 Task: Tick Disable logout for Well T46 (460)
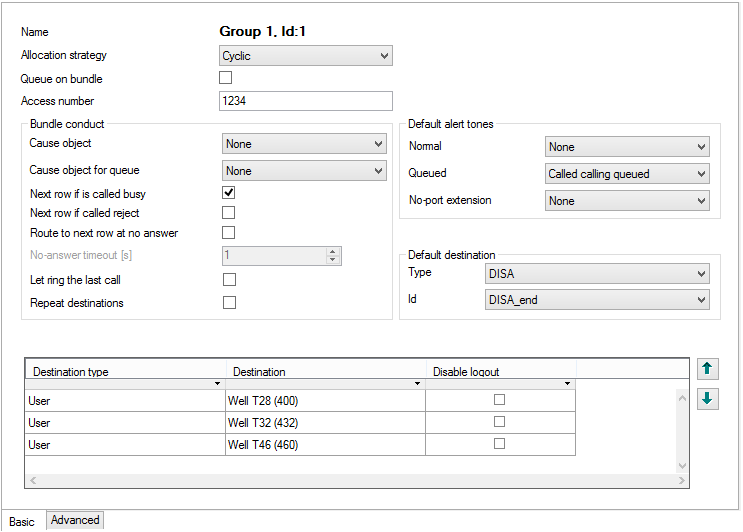[499, 443]
